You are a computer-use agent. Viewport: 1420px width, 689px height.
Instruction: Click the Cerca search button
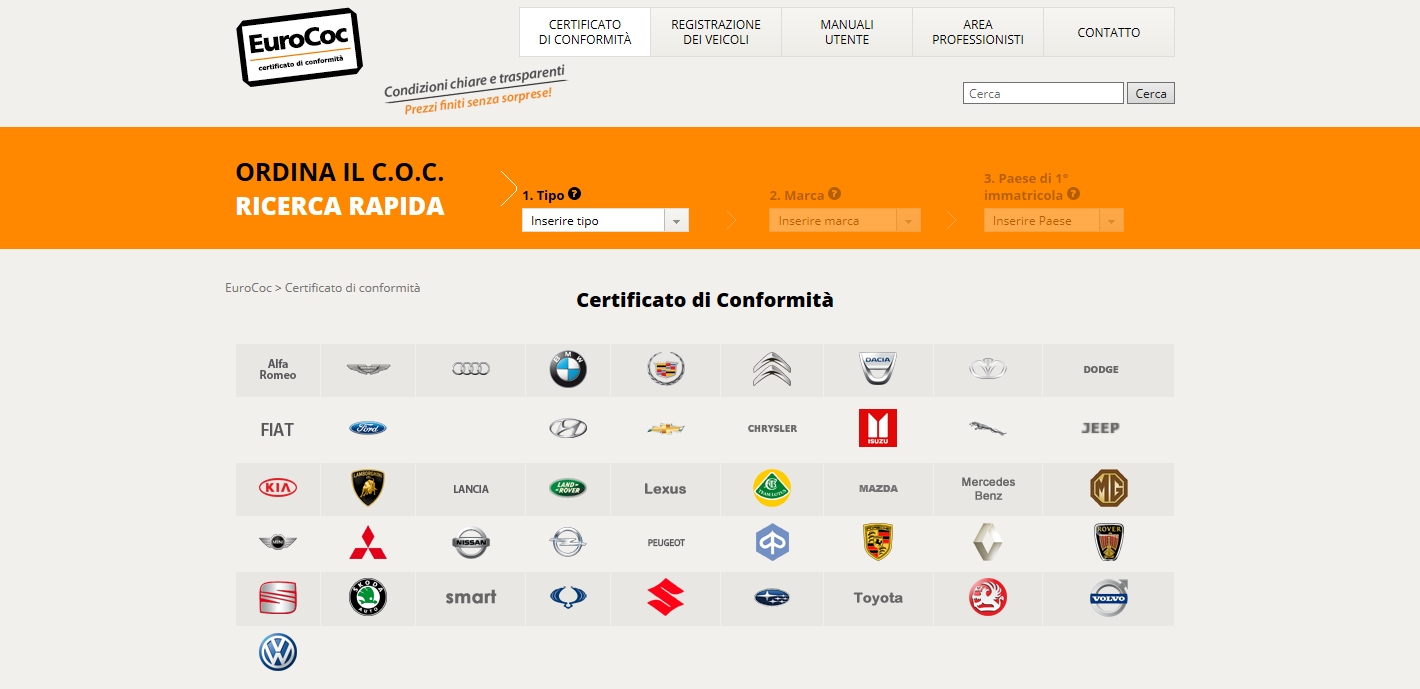tap(1151, 93)
